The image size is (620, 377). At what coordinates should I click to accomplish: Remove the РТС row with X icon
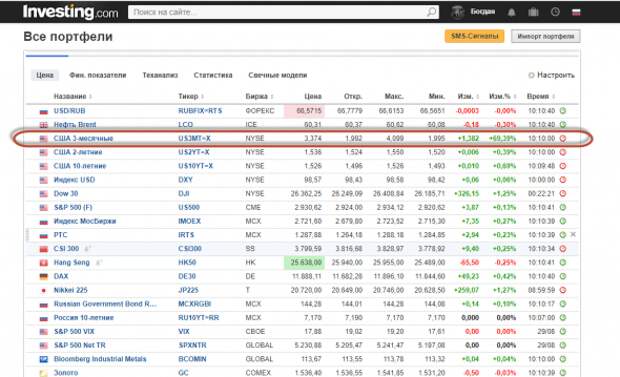[x=573, y=235]
